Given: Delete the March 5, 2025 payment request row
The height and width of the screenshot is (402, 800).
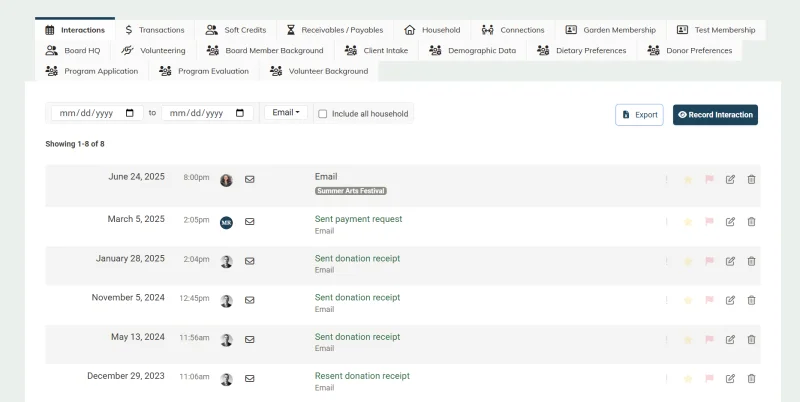Looking at the screenshot, I should tap(751, 222).
